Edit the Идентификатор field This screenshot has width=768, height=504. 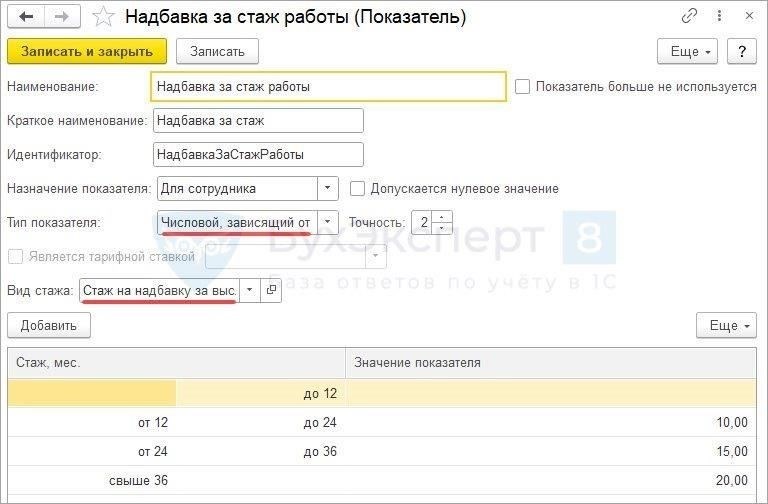pos(258,155)
